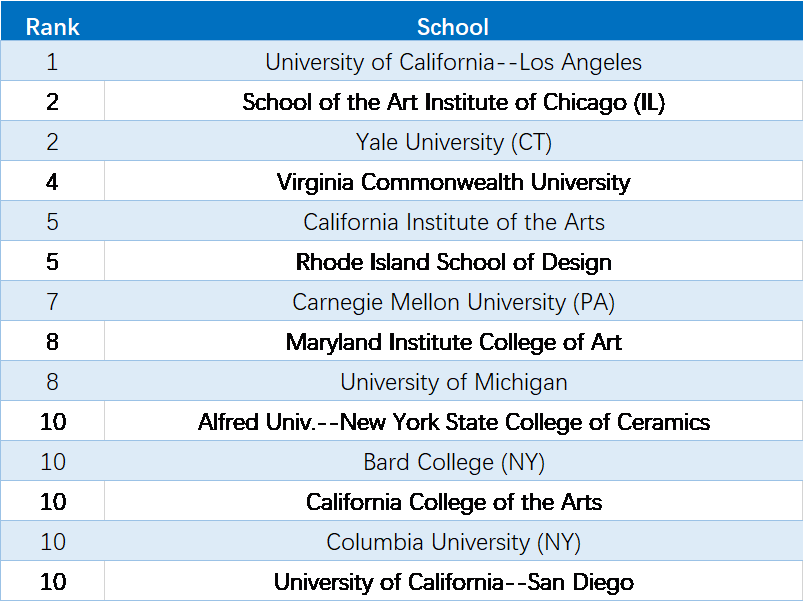The width and height of the screenshot is (804, 602).
Task: Select the Rhode Island School of Design cell
Action: point(453,262)
